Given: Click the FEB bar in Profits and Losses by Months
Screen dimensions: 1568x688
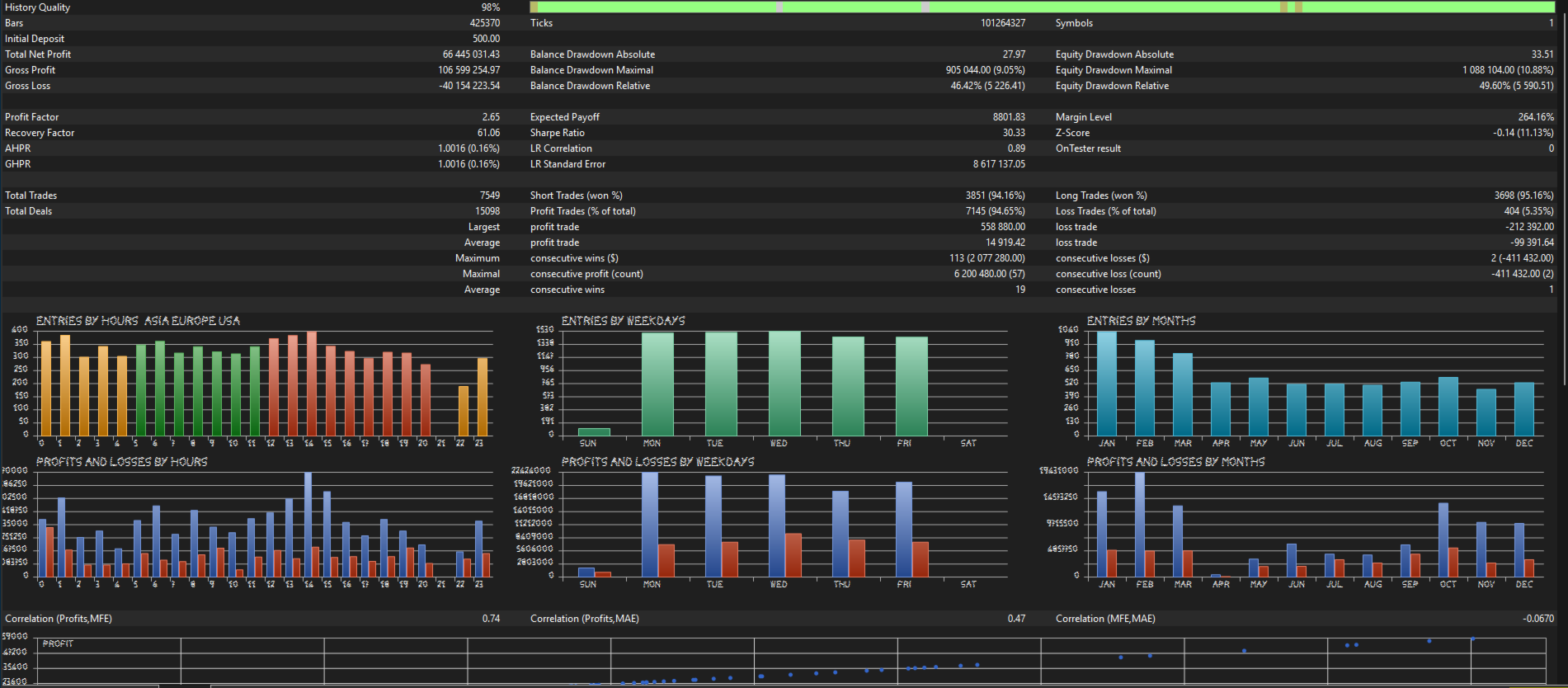Looking at the screenshot, I should click(x=1140, y=525).
